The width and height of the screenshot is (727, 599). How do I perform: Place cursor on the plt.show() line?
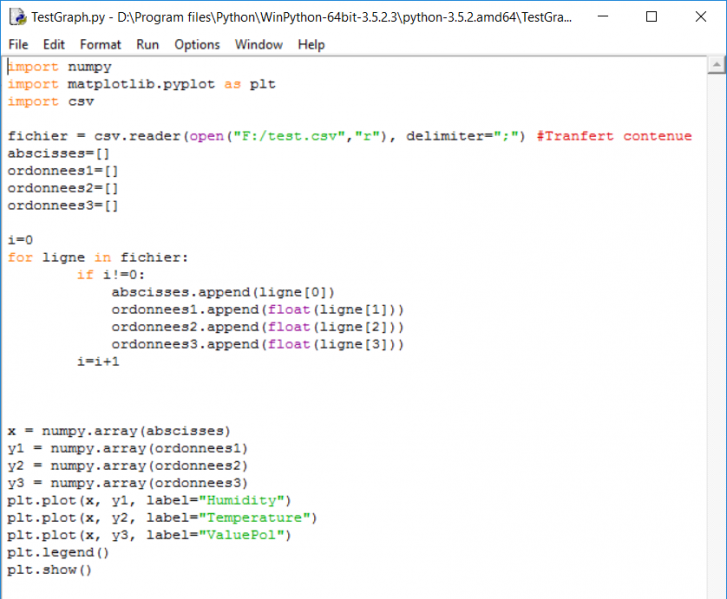pos(49,570)
